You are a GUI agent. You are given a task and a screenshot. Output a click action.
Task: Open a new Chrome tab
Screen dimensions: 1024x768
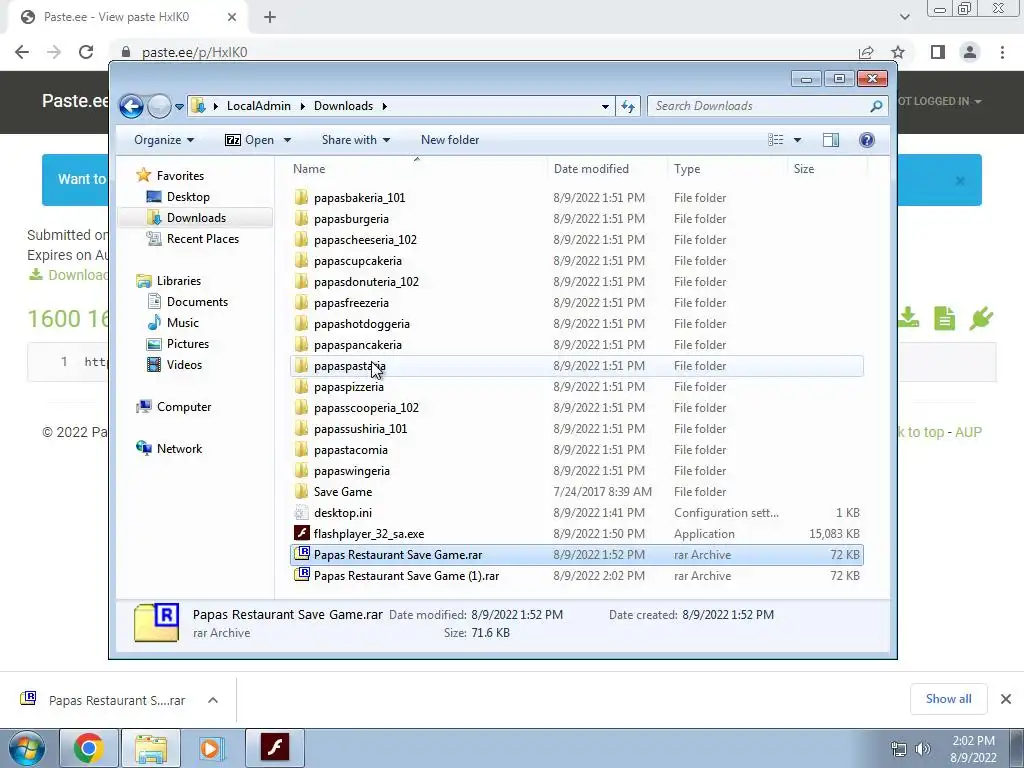click(x=270, y=17)
